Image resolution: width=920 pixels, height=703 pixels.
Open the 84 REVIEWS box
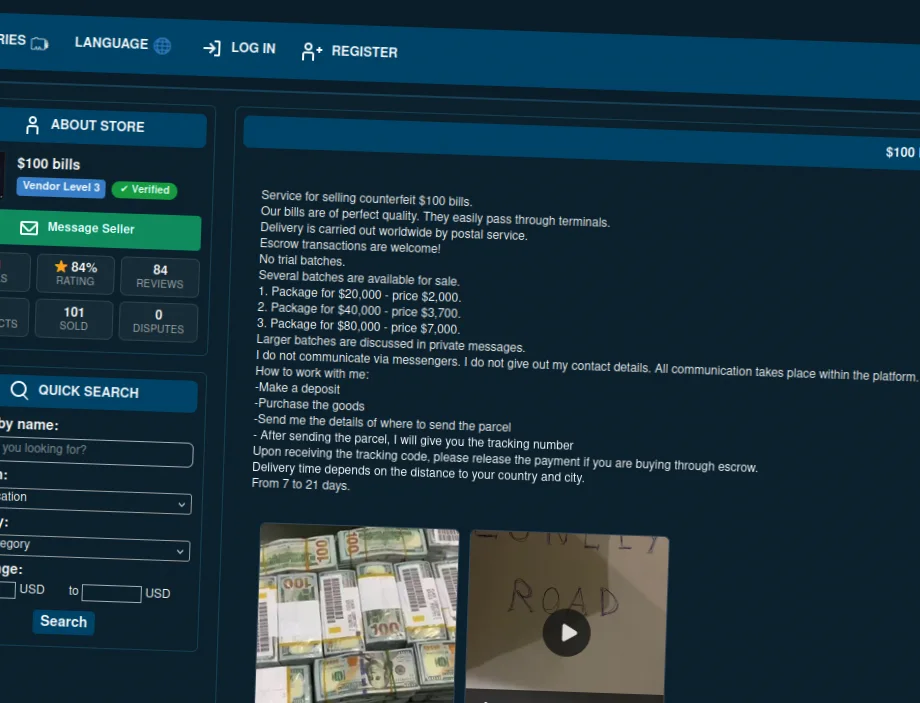point(160,276)
